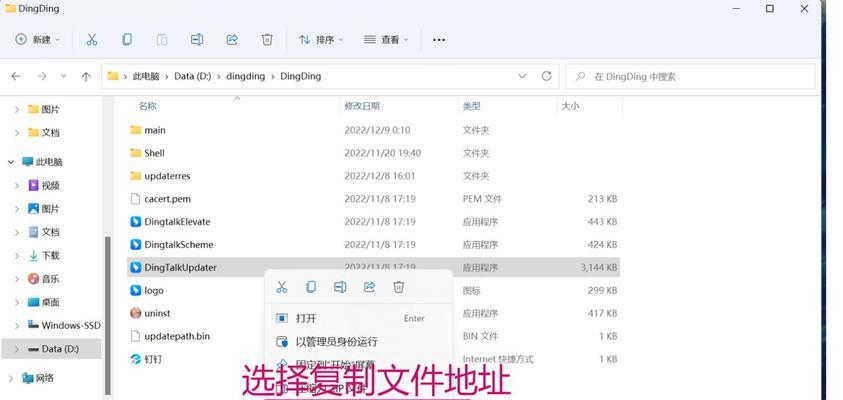Go forward with the right arrow button
The width and height of the screenshot is (843, 400).
pyautogui.click(x=42, y=76)
